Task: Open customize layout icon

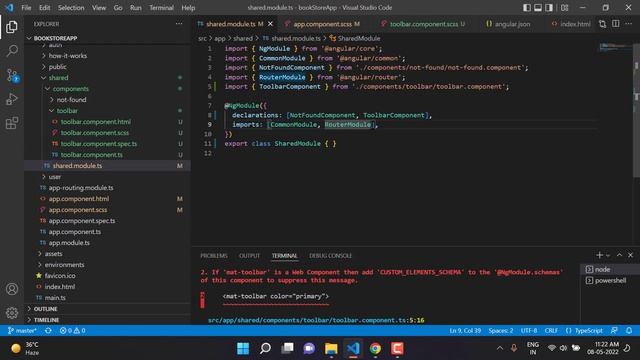Action: 564,8
